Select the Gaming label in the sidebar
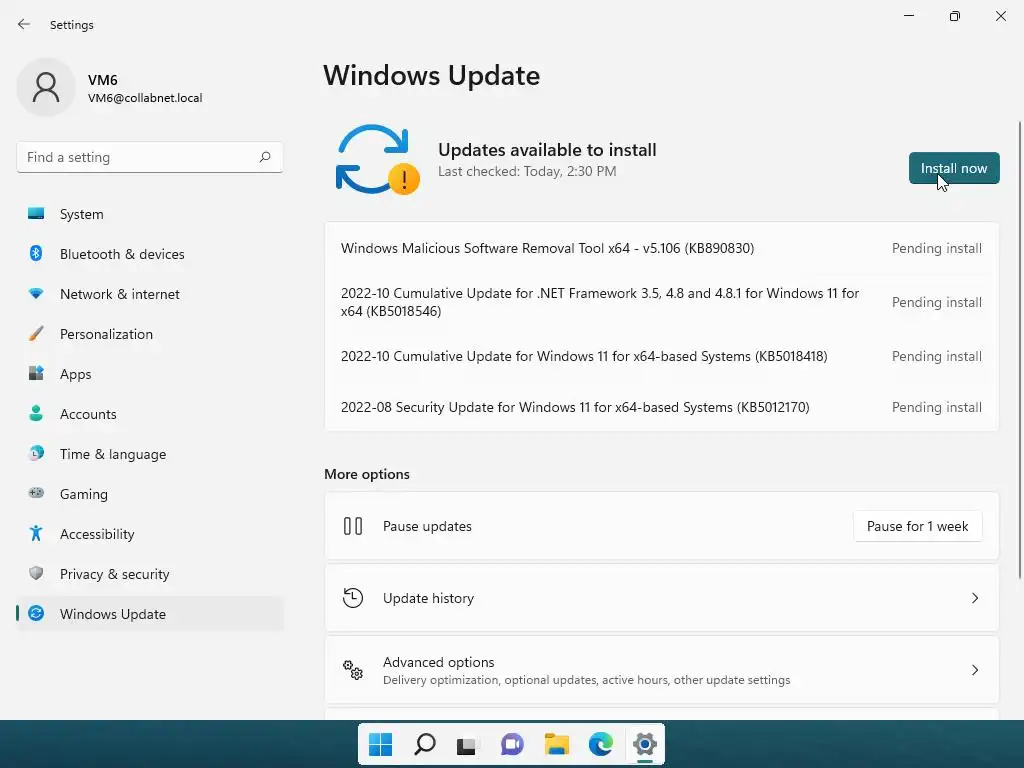Screen dimensions: 1024x768 (x=84, y=494)
